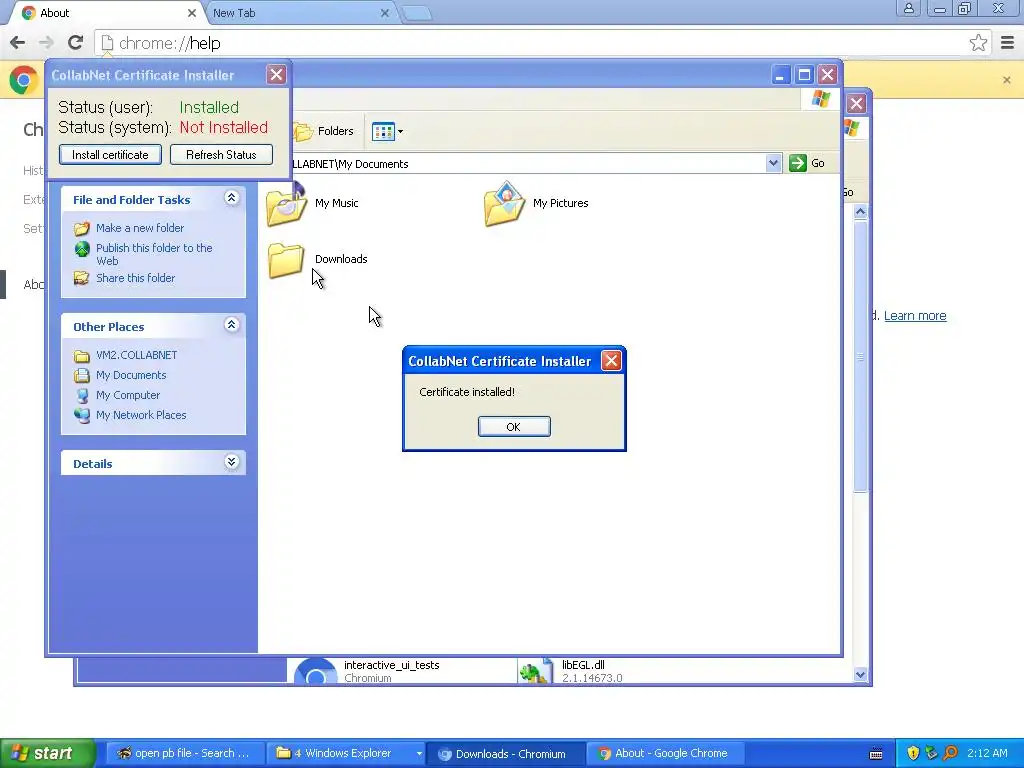This screenshot has width=1024, height=768.
Task: Open the My Pictures folder icon
Action: point(504,204)
